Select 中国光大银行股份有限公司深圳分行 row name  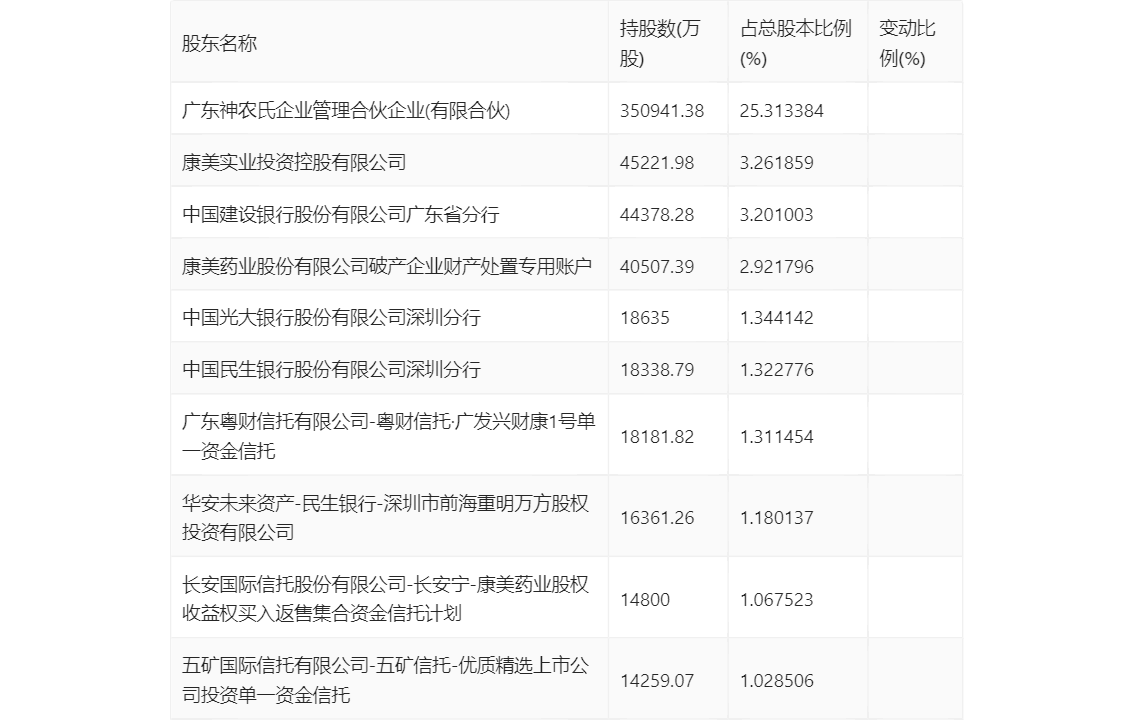(331, 317)
